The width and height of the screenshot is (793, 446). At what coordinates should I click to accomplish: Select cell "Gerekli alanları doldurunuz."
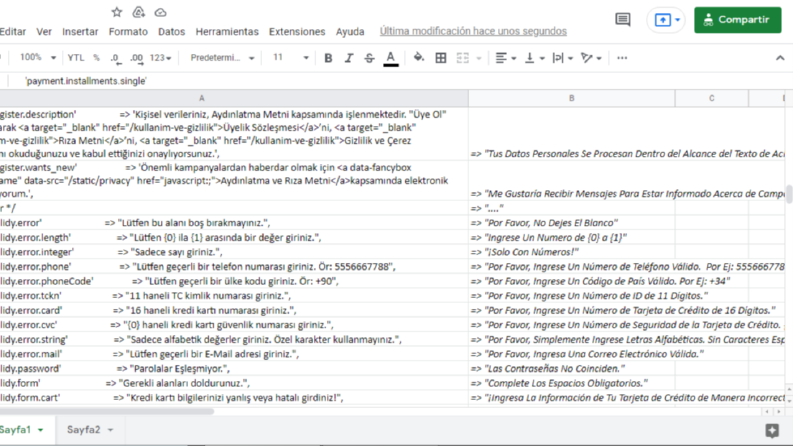tap(234, 383)
